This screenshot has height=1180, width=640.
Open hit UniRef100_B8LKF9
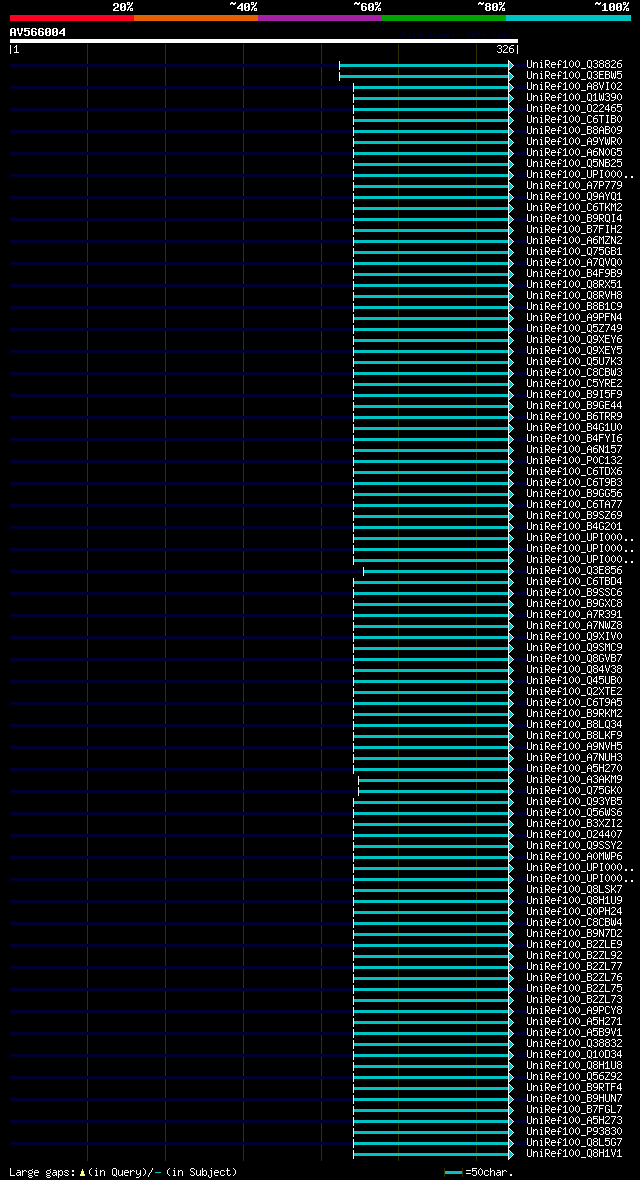point(574,735)
